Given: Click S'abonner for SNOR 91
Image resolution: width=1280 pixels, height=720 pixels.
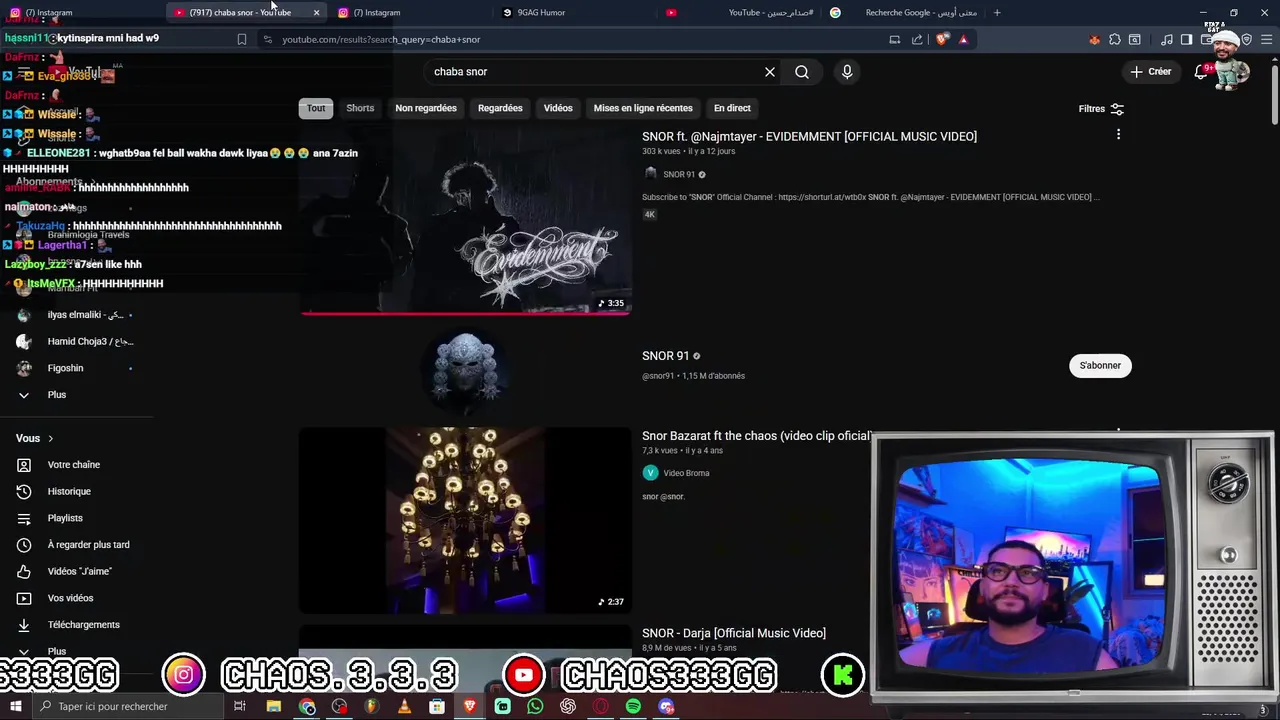Looking at the screenshot, I should [x=1100, y=365].
